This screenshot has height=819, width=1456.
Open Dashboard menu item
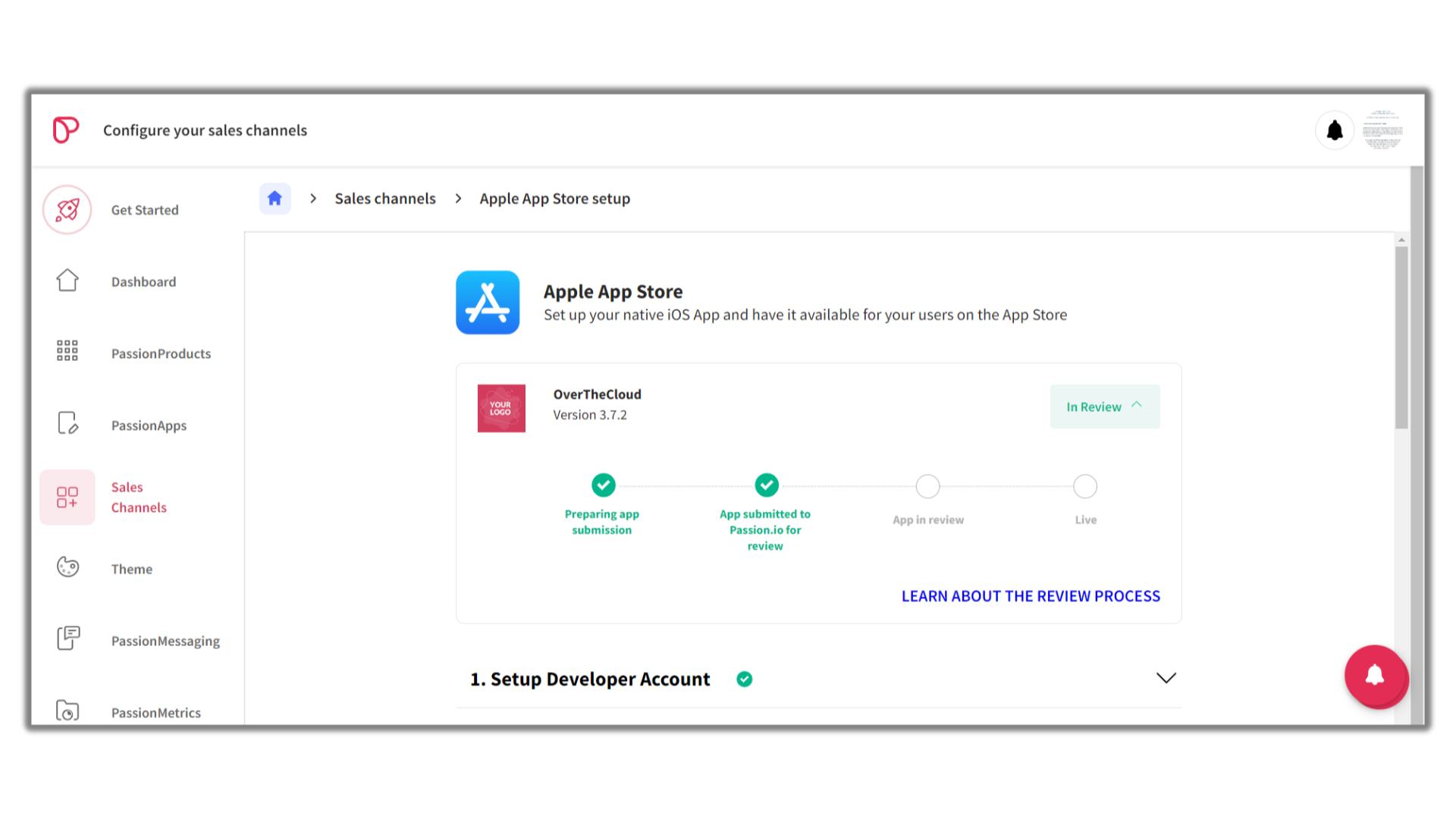143,282
